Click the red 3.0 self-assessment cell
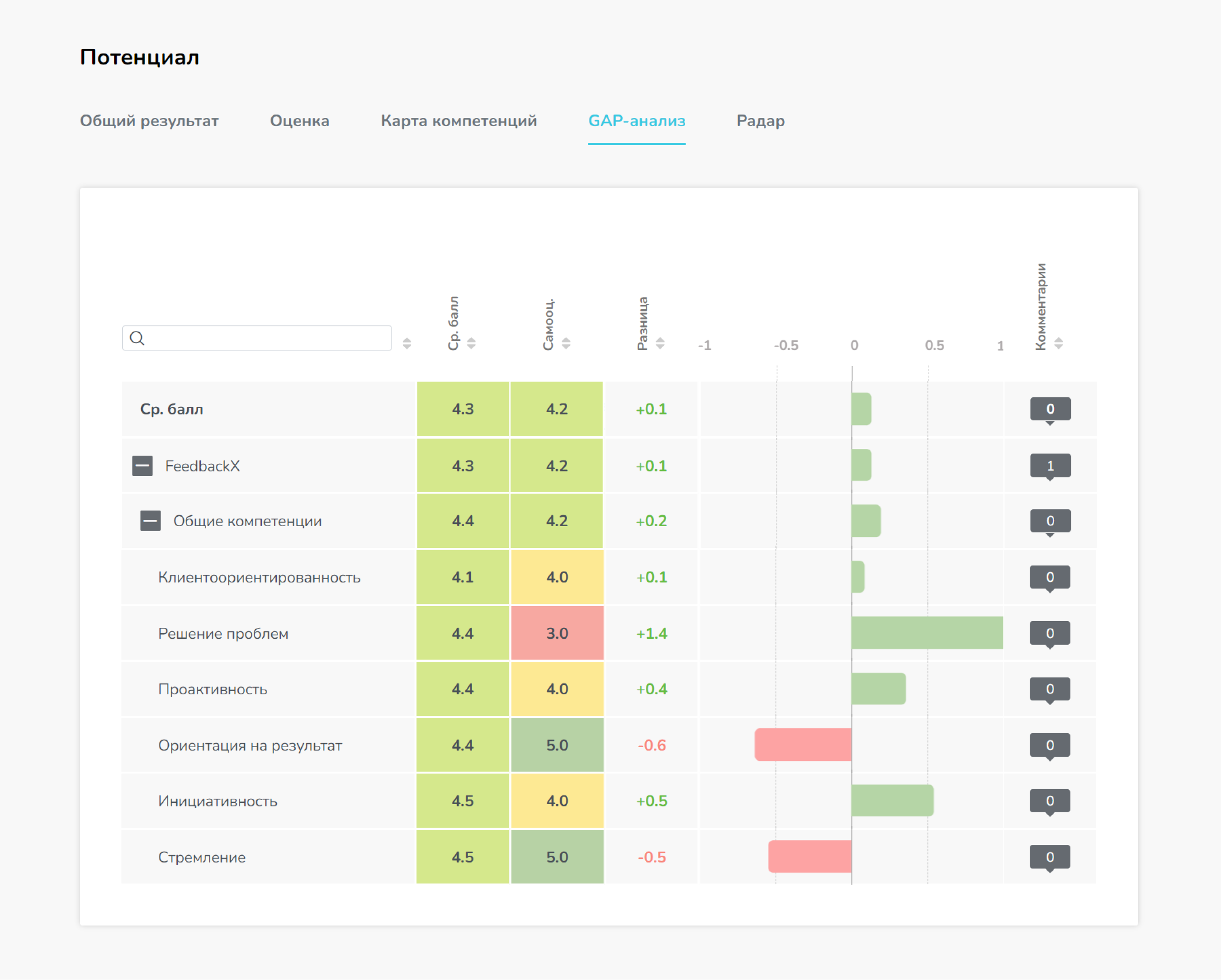 557,633
